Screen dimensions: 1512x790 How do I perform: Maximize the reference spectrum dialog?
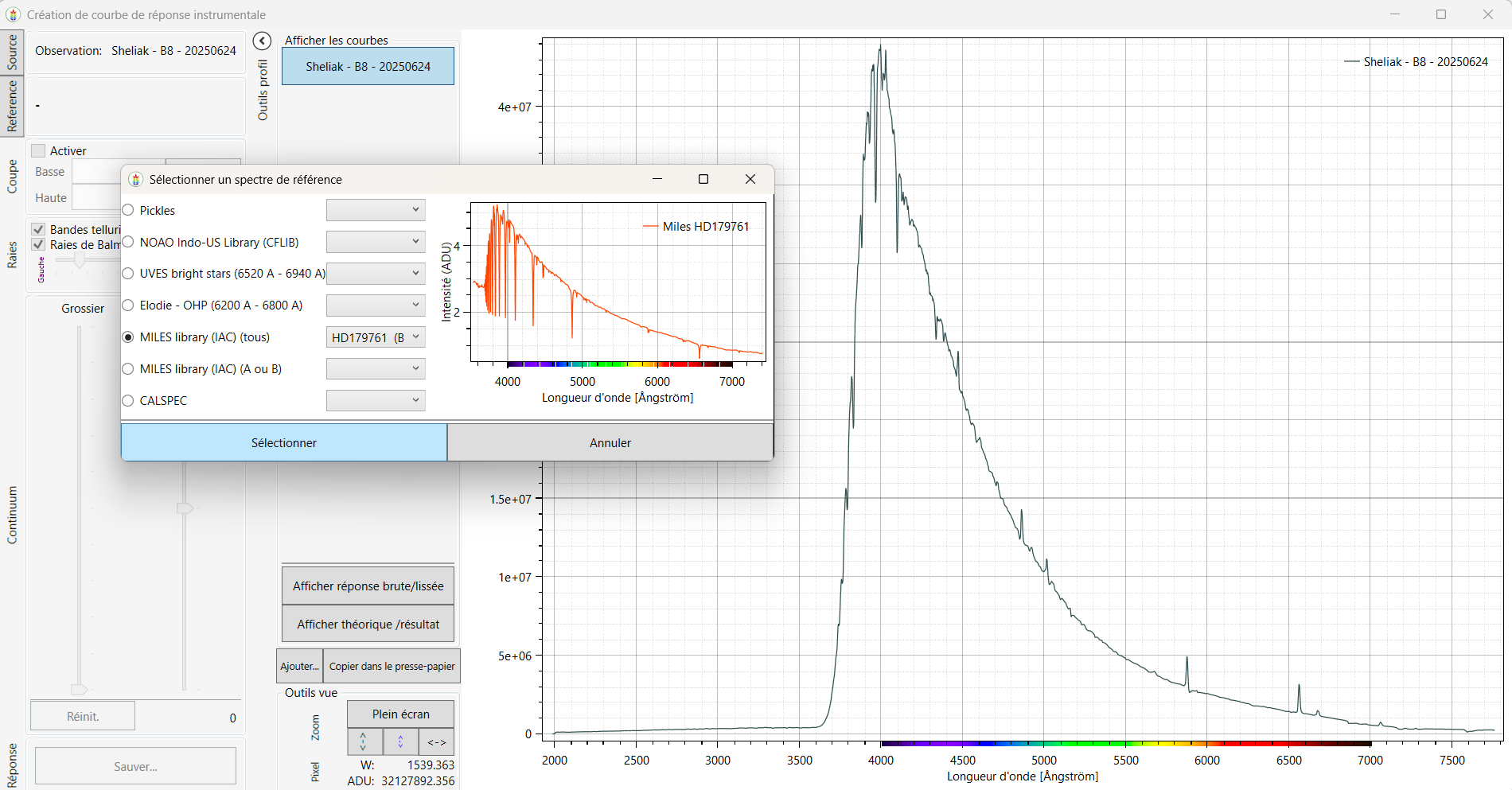click(703, 179)
